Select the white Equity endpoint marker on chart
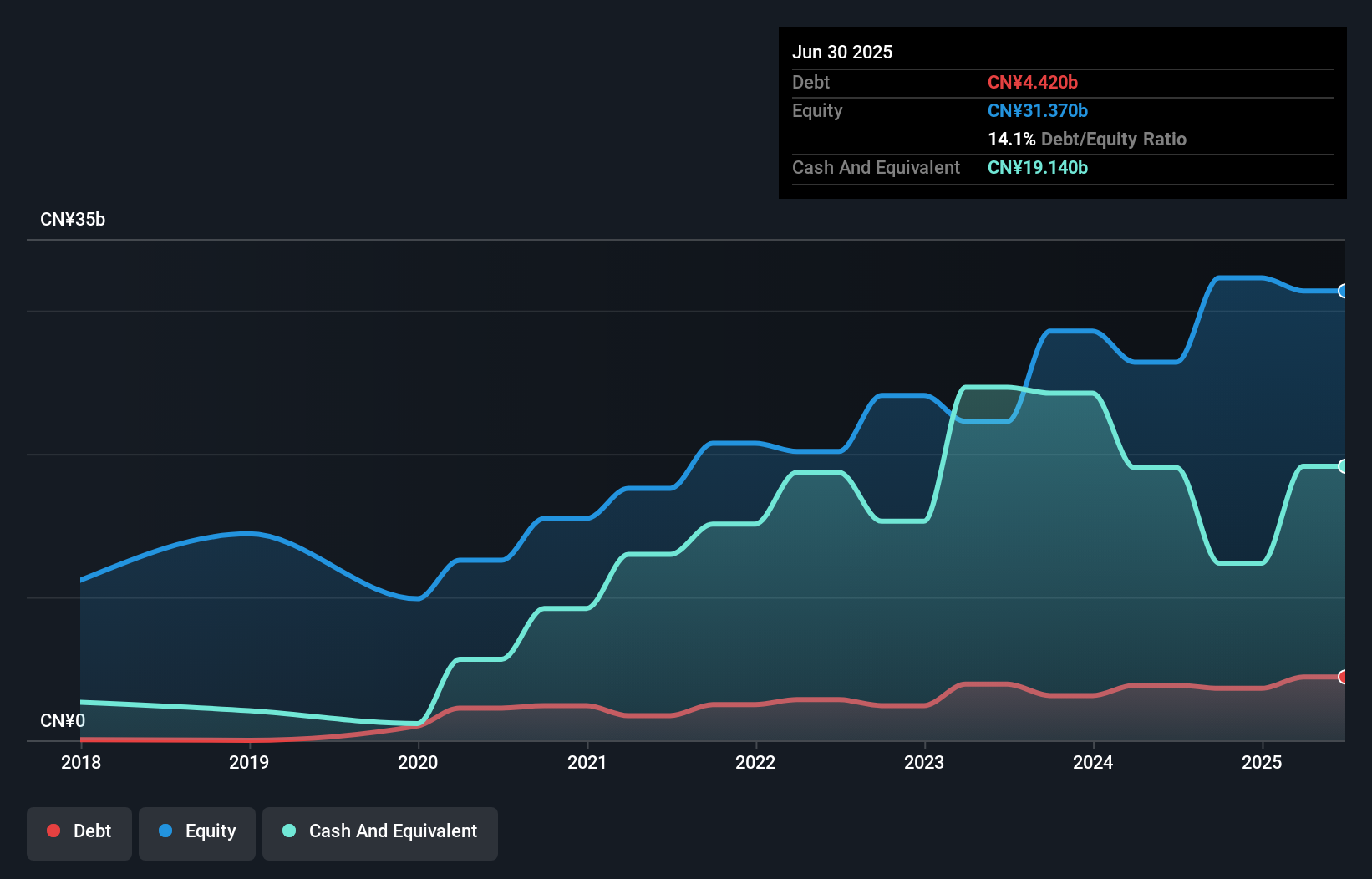Screen dimensions: 1372x879 coord(1342,291)
